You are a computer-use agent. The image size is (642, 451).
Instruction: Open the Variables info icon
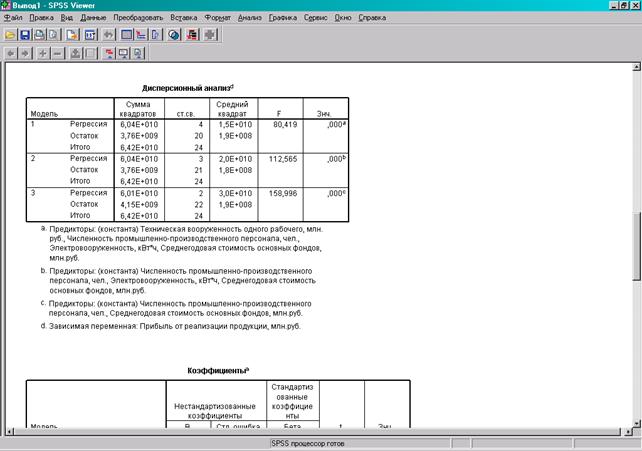[x=155, y=35]
